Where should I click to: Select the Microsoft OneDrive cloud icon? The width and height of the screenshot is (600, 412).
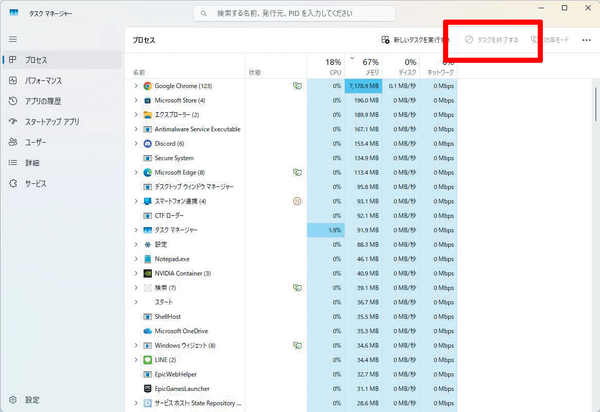coord(147,331)
